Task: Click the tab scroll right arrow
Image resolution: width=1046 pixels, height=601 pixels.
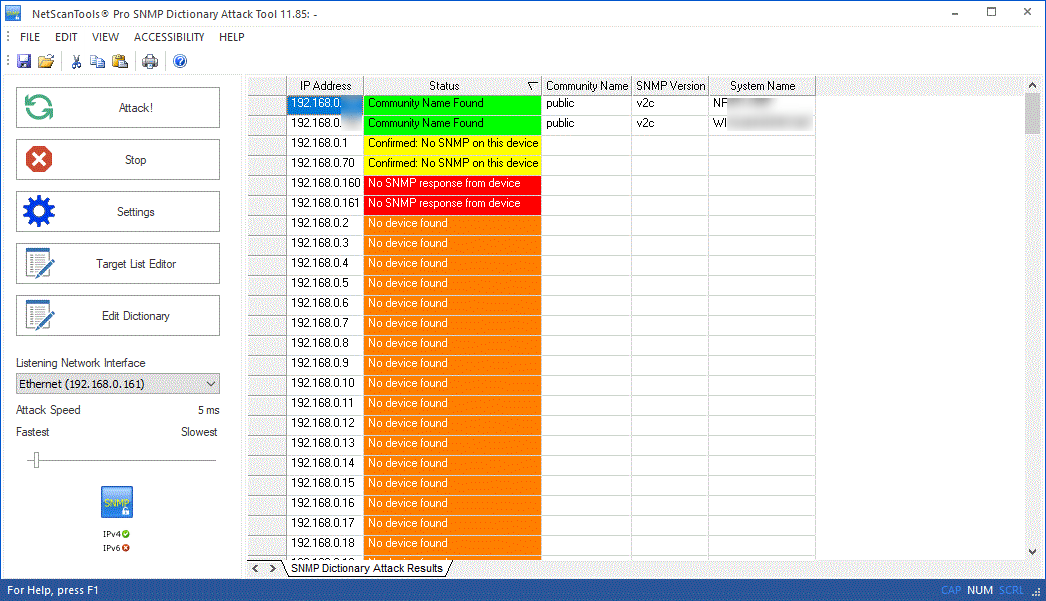Action: (x=272, y=568)
